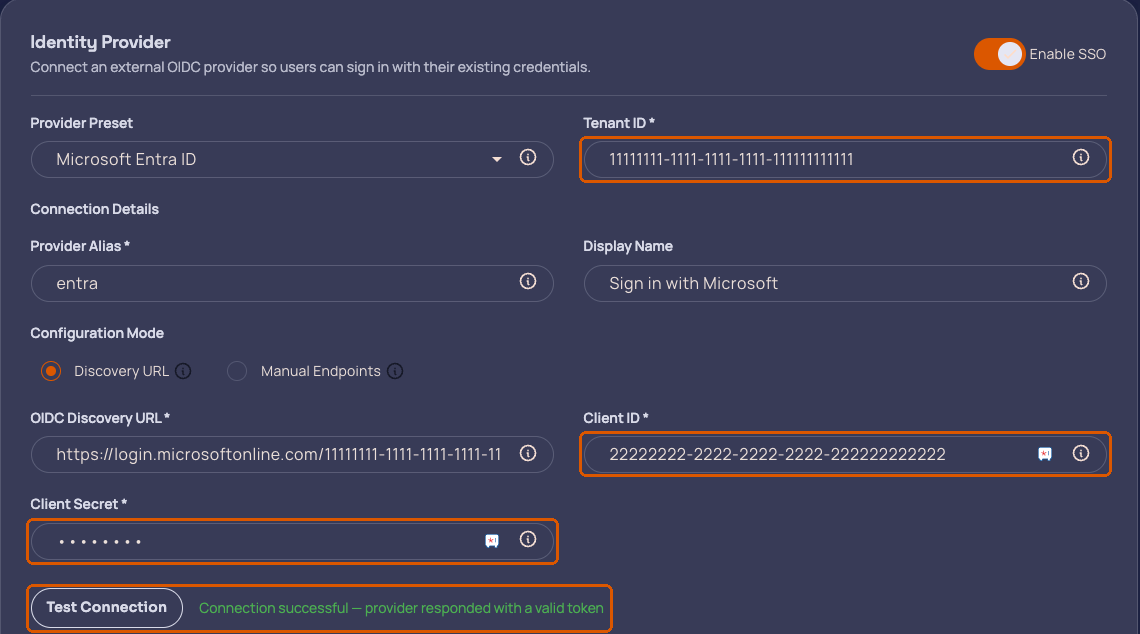Click the Test Connection button

coord(106,608)
